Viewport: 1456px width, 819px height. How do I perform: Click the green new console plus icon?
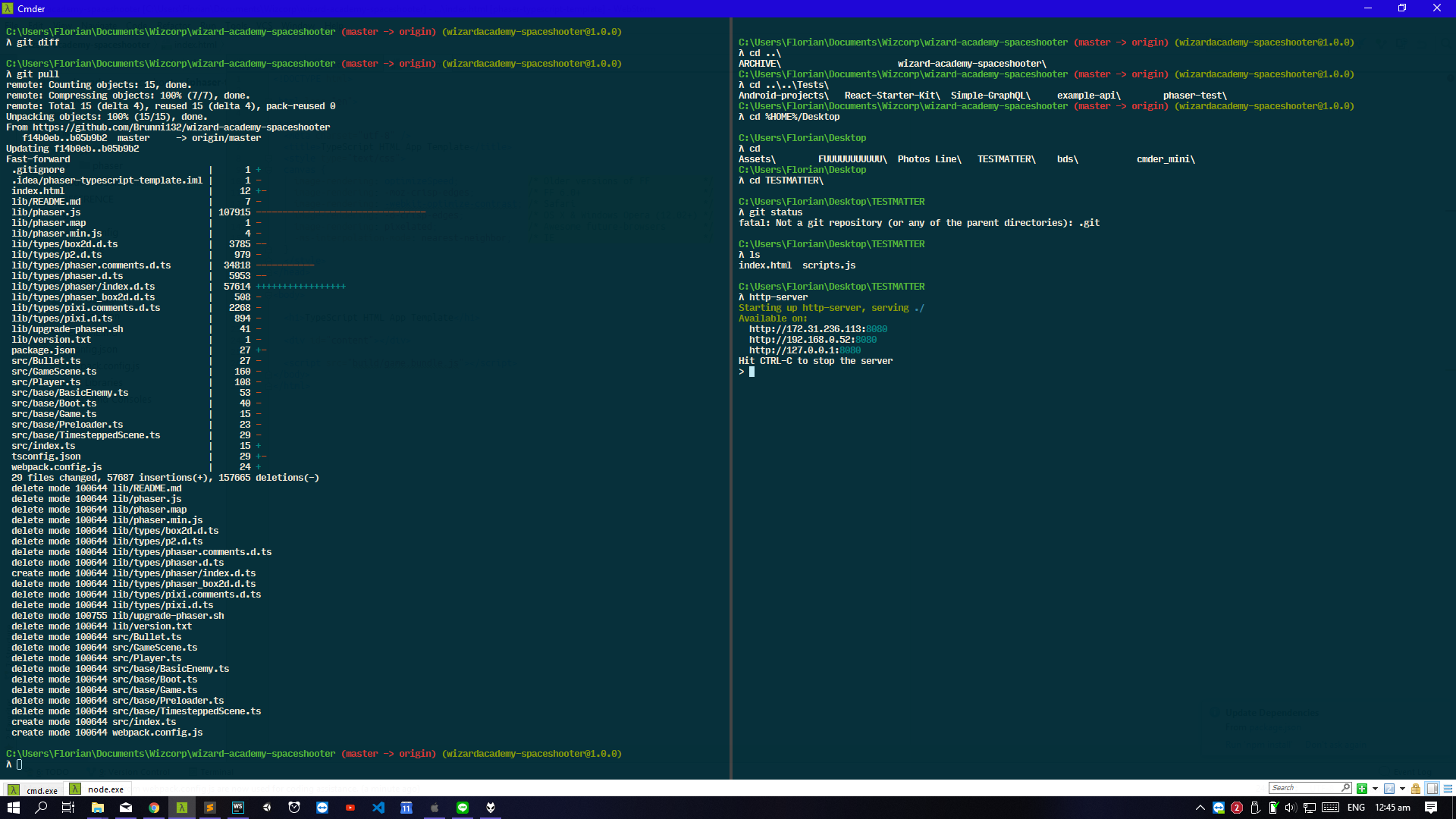1362,789
